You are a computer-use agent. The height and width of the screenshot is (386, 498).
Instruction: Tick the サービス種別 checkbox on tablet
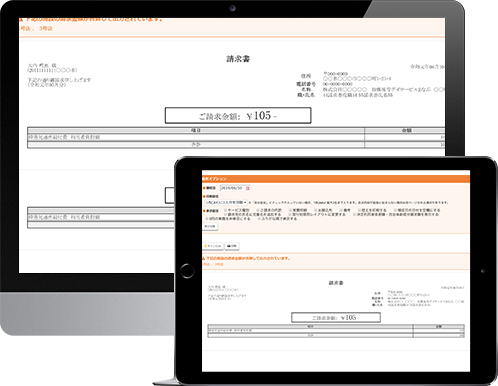tap(226, 210)
